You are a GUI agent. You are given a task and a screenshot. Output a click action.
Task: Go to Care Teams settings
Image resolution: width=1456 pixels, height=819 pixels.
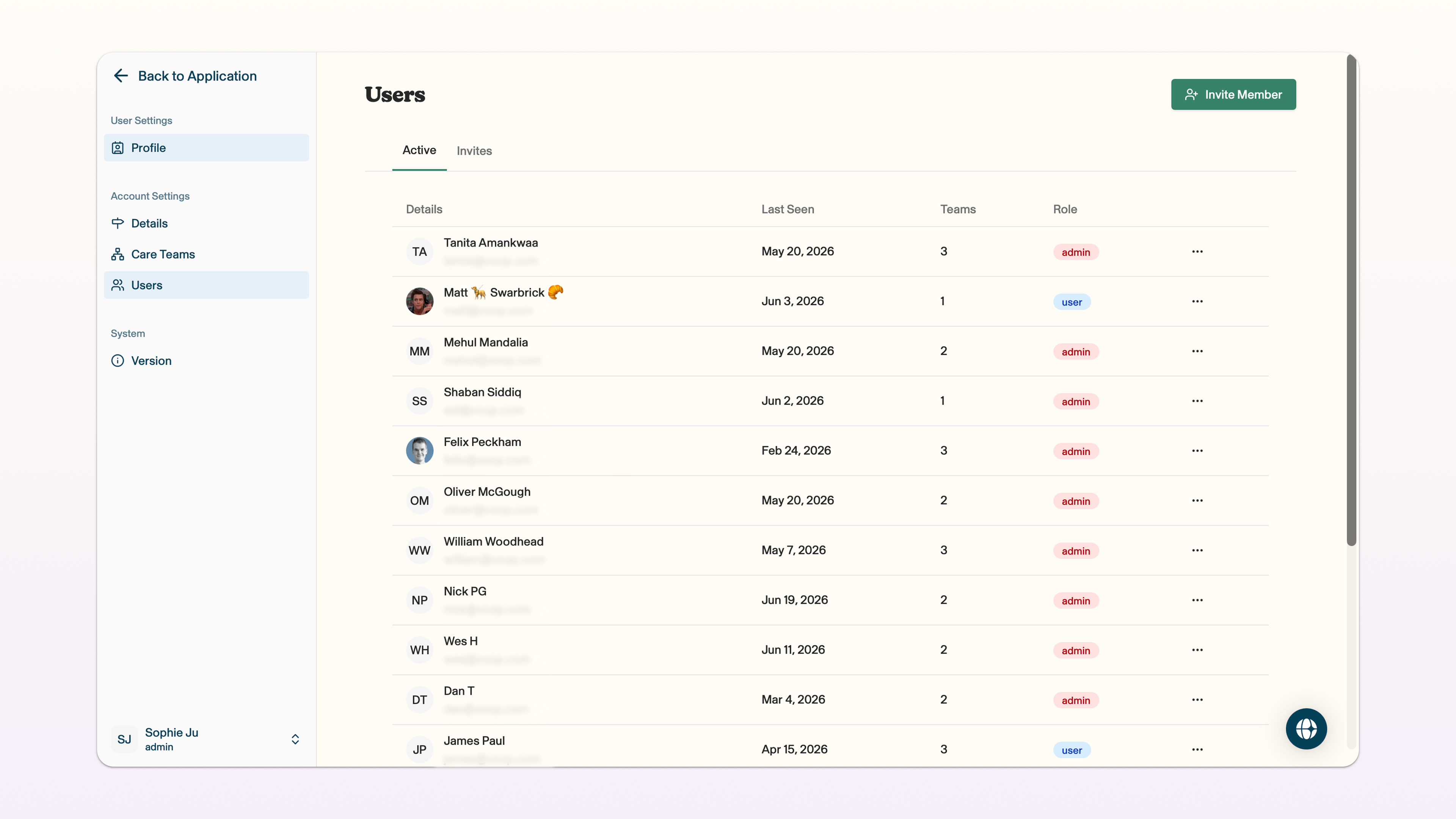pyautogui.click(x=206, y=254)
